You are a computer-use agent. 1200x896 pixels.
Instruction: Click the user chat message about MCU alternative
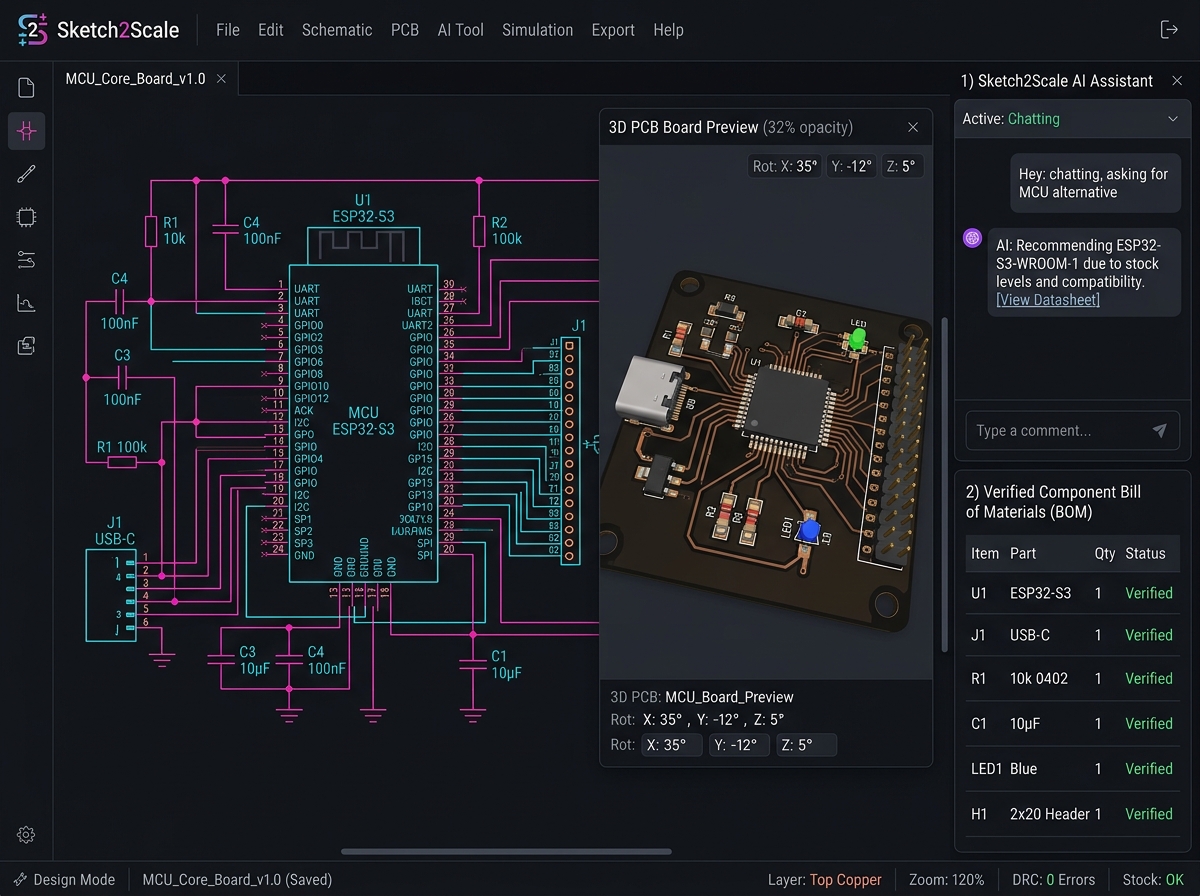click(1095, 183)
